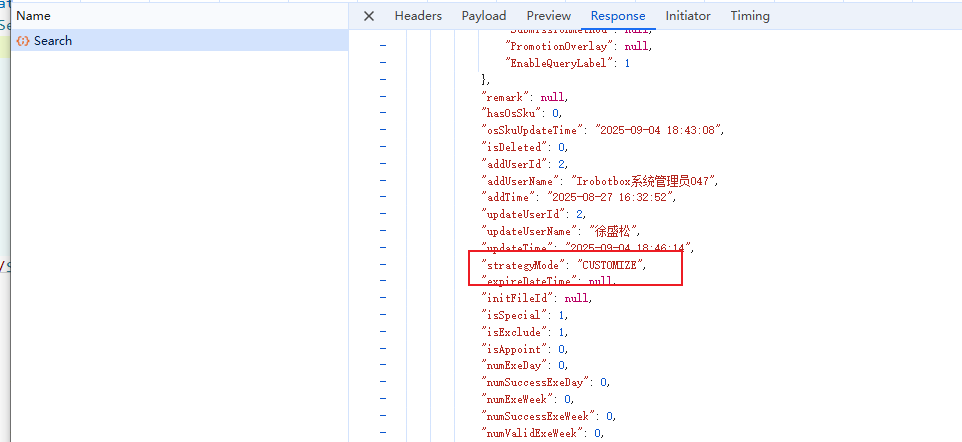Click the "hasOsSku" key text
The image size is (962, 442).
[512, 113]
